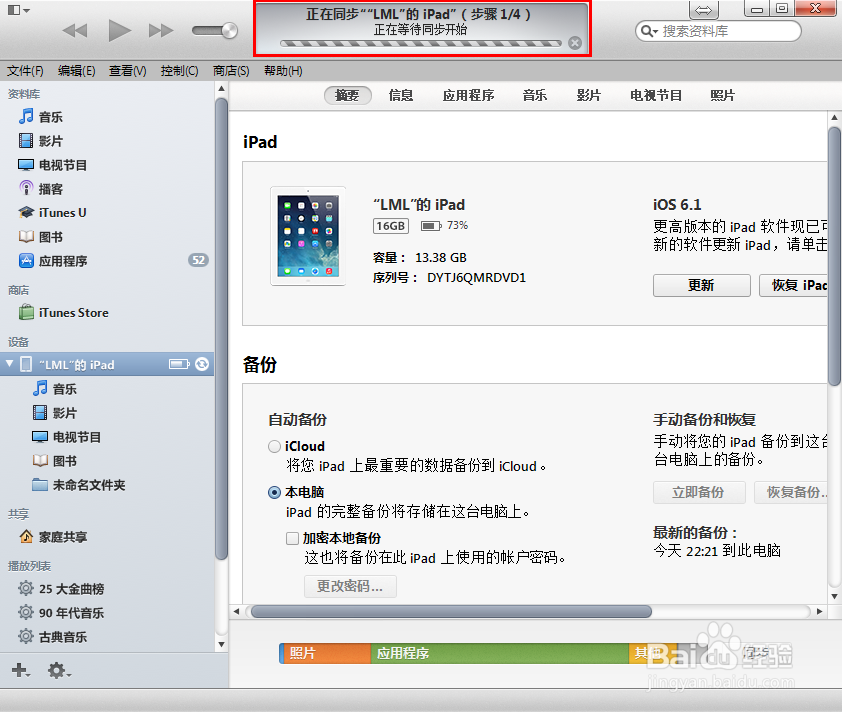The width and height of the screenshot is (842, 712).
Task: Click the 立即备份 button
Action: point(699,492)
